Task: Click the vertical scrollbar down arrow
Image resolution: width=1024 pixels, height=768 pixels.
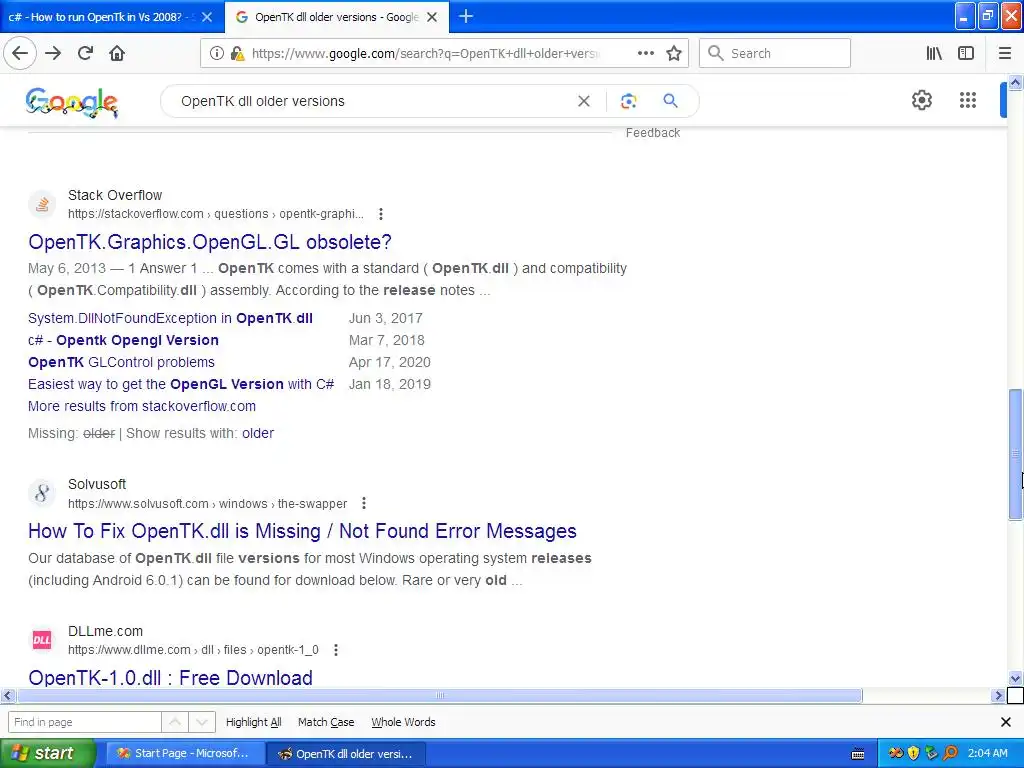Action: pyautogui.click(x=1015, y=678)
